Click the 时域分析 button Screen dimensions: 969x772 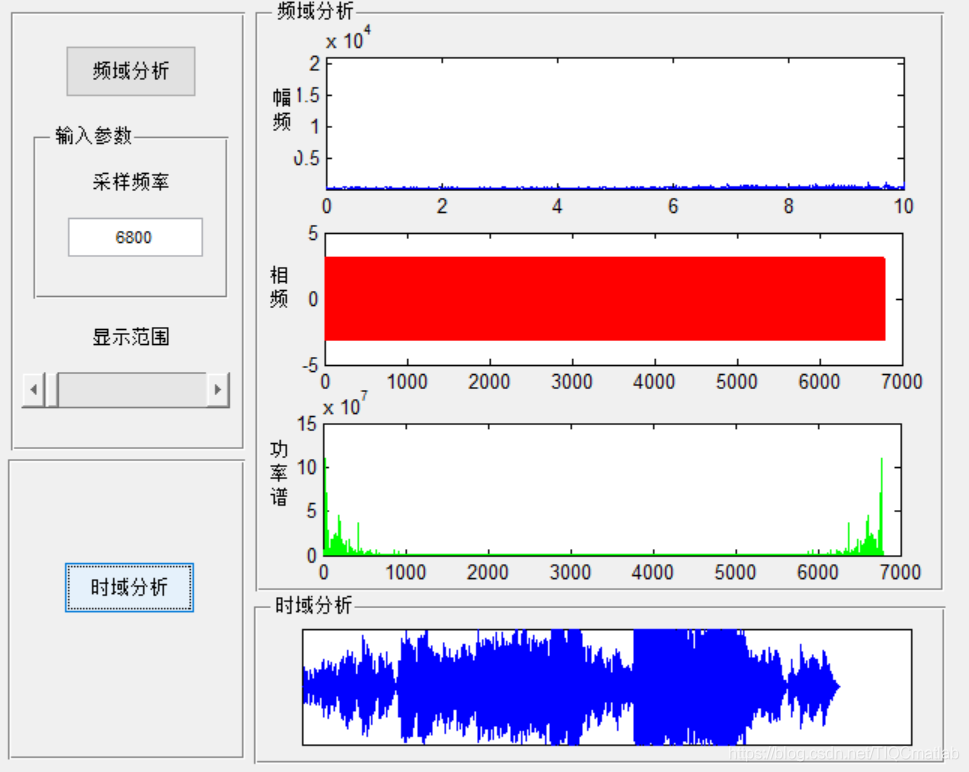129,587
